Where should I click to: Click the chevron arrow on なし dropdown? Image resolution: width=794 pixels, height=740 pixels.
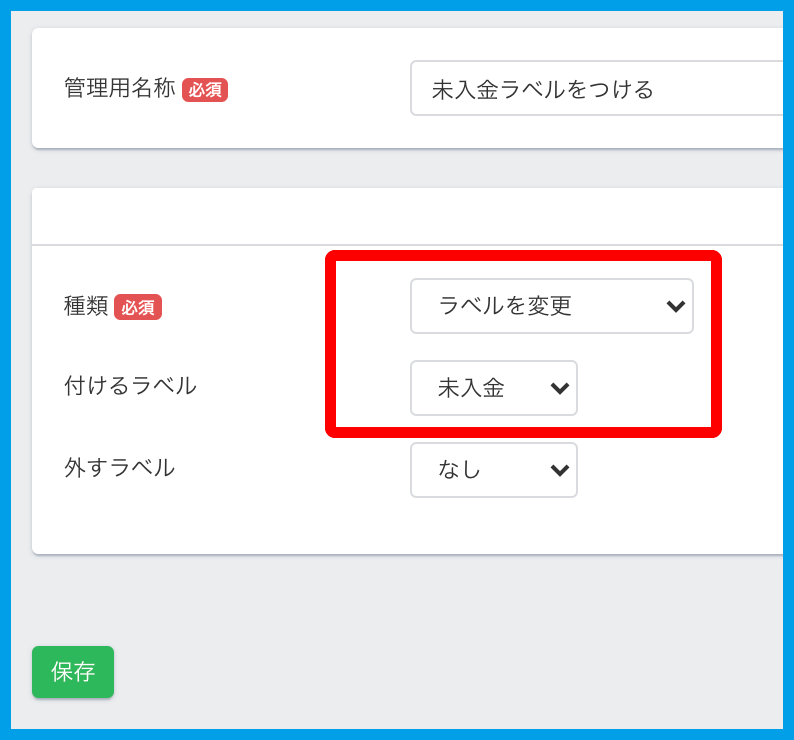click(x=559, y=470)
